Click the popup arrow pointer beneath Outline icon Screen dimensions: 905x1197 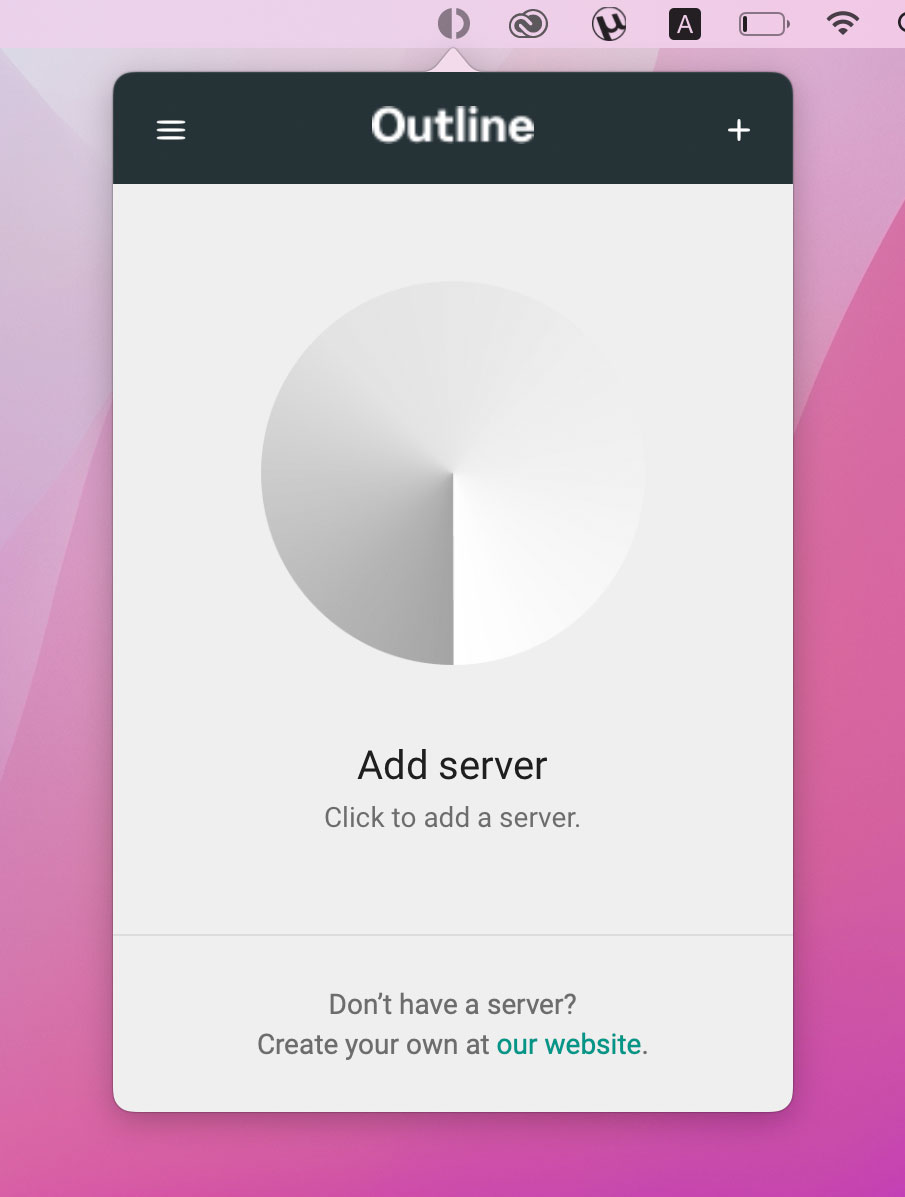click(x=453, y=61)
